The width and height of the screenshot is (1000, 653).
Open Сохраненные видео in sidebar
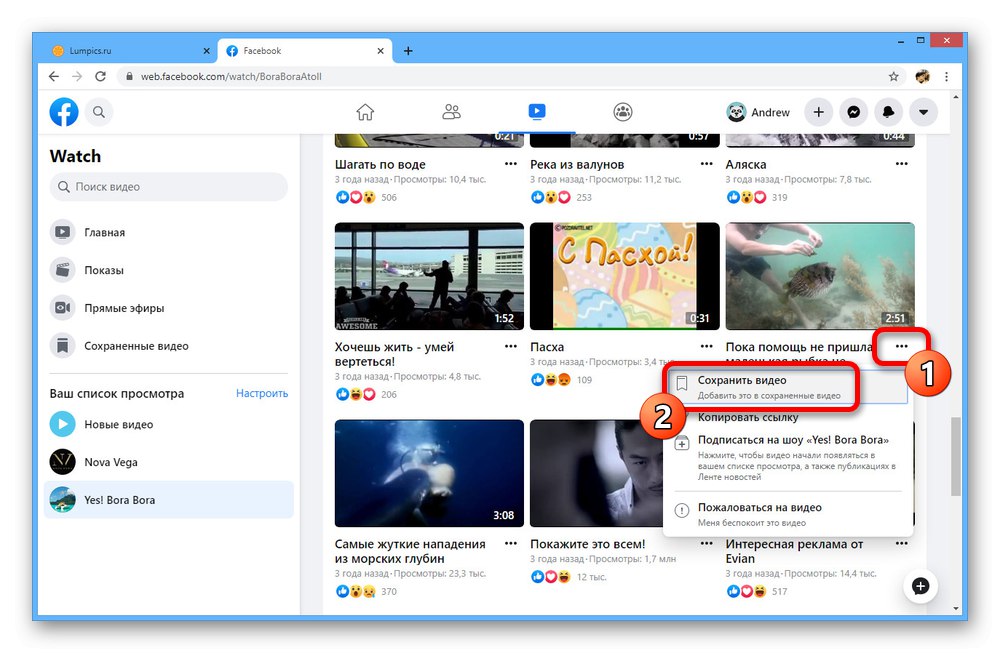click(168, 346)
